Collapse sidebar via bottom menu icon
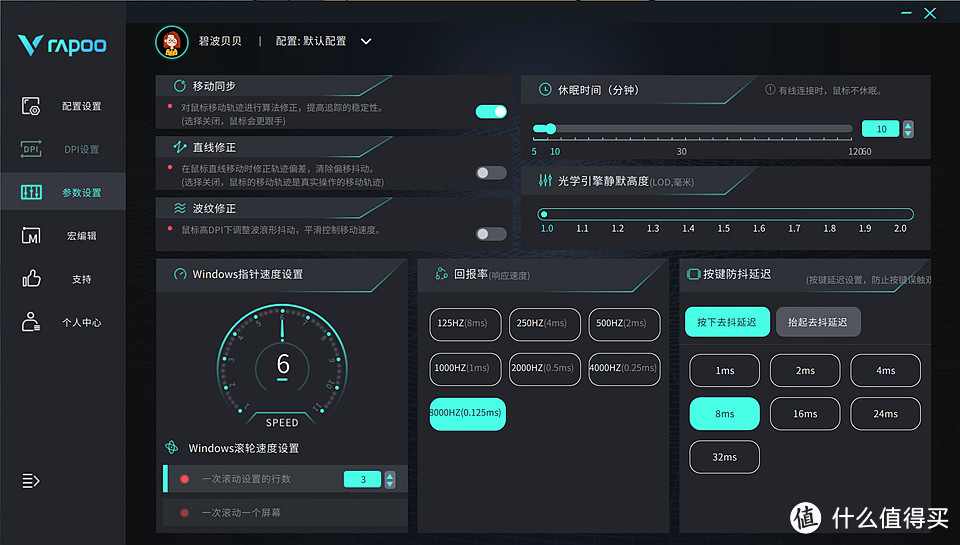Image resolution: width=960 pixels, height=545 pixels. [x=31, y=481]
